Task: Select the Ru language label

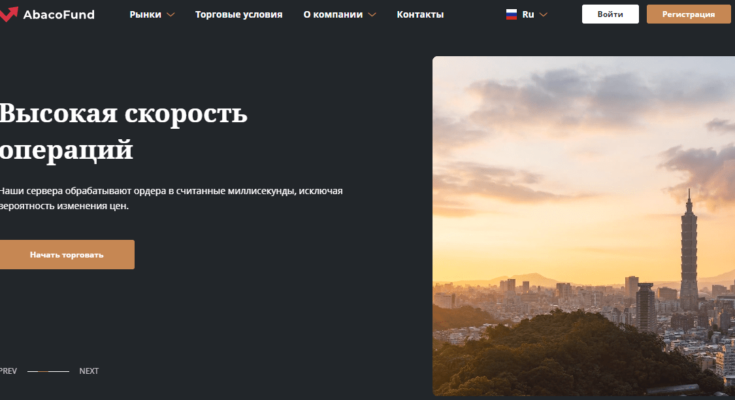Action: [x=528, y=15]
